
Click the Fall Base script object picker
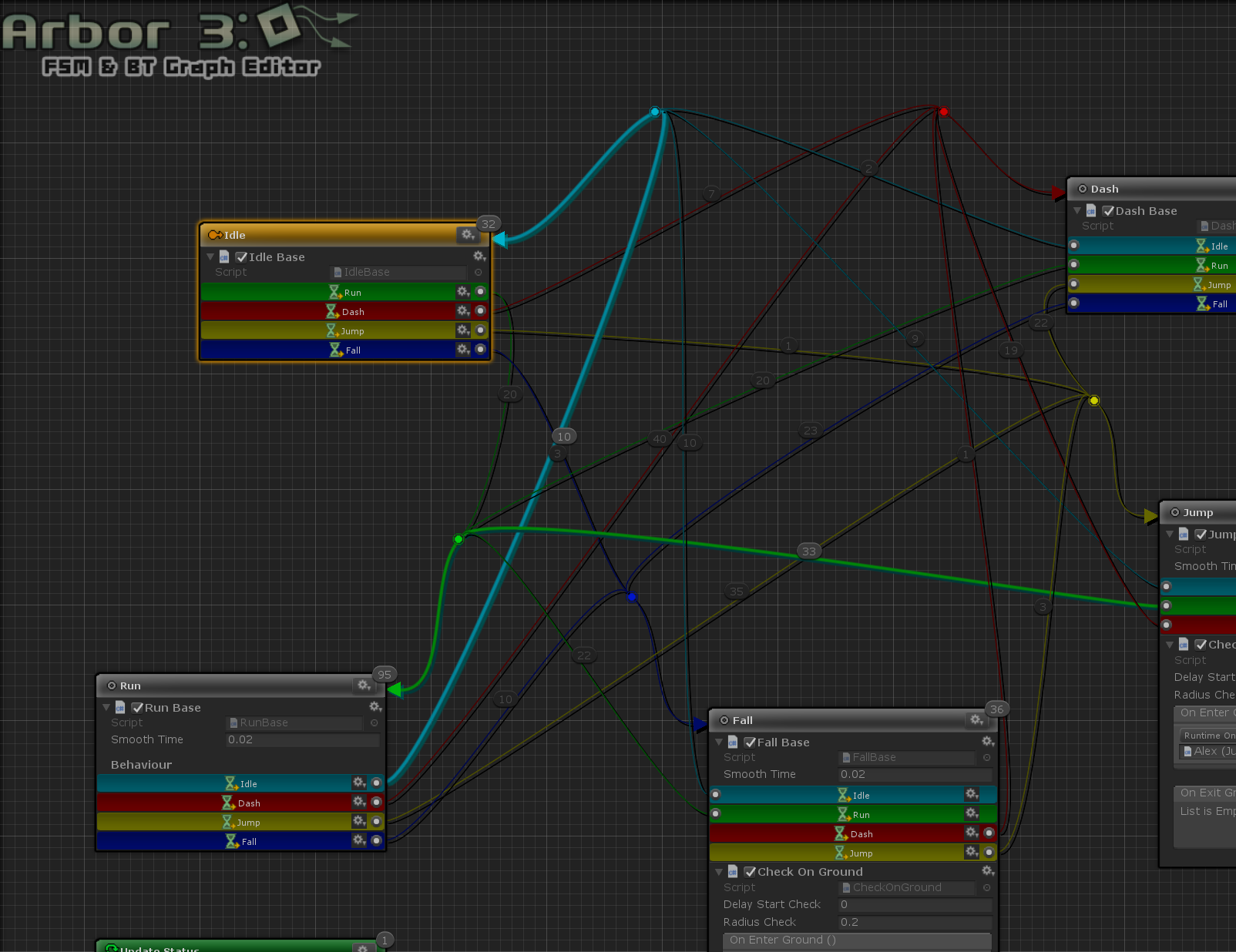[986, 757]
